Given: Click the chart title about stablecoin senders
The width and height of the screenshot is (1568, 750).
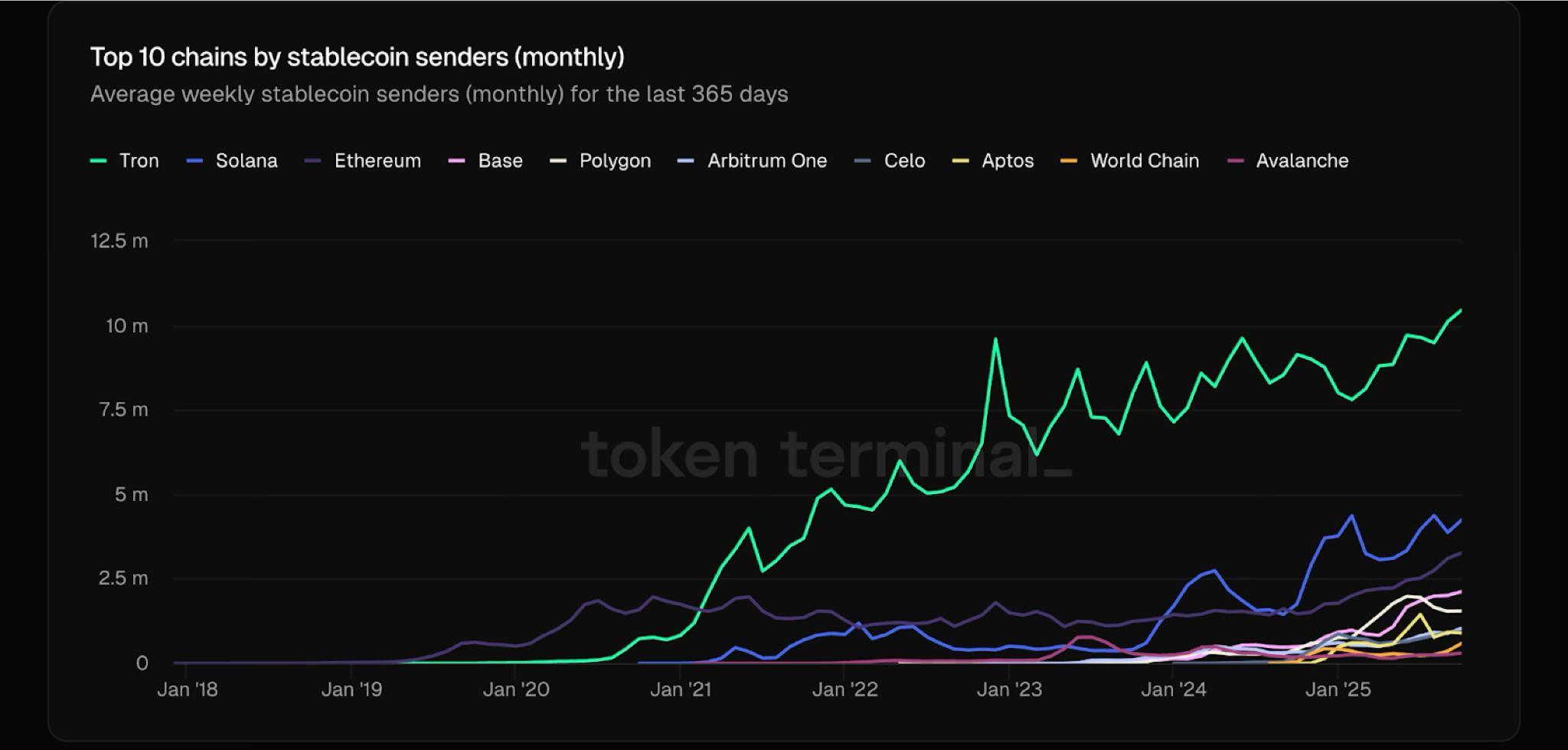Looking at the screenshot, I should [357, 57].
